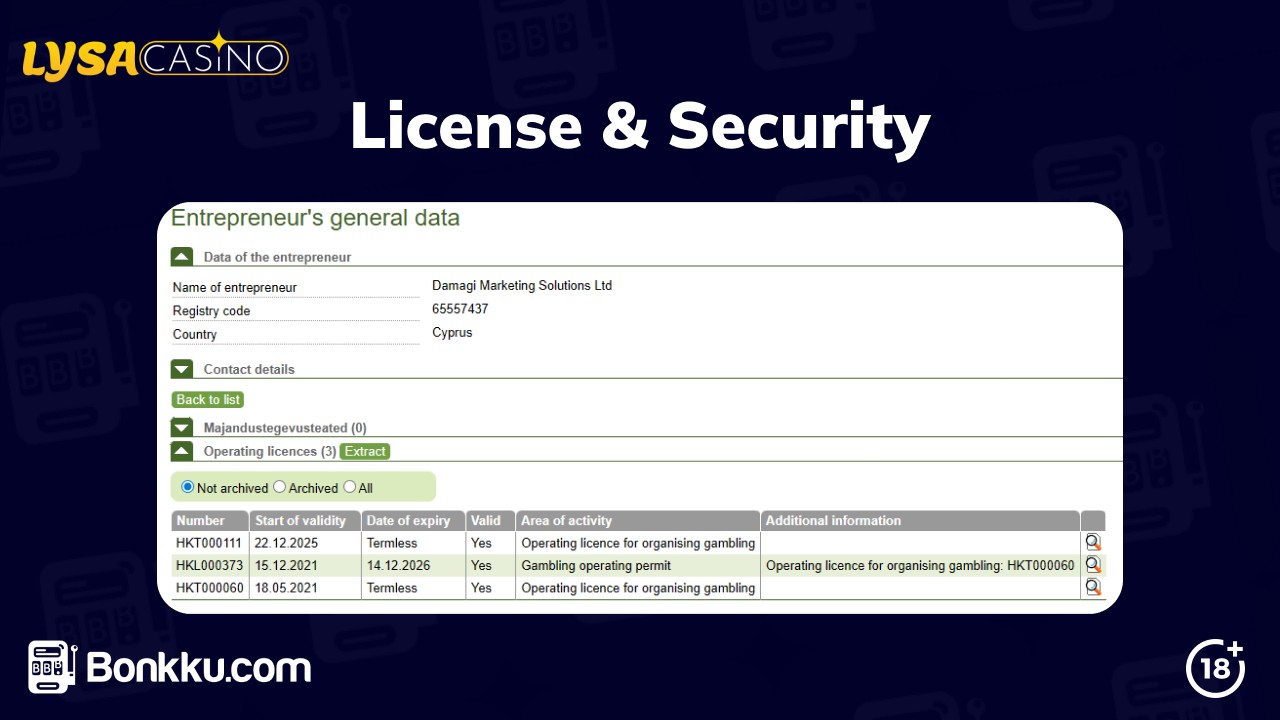Viewport: 1280px width, 720px height.
Task: Click the Entrepreneur's general data heading
Action: 315,219
